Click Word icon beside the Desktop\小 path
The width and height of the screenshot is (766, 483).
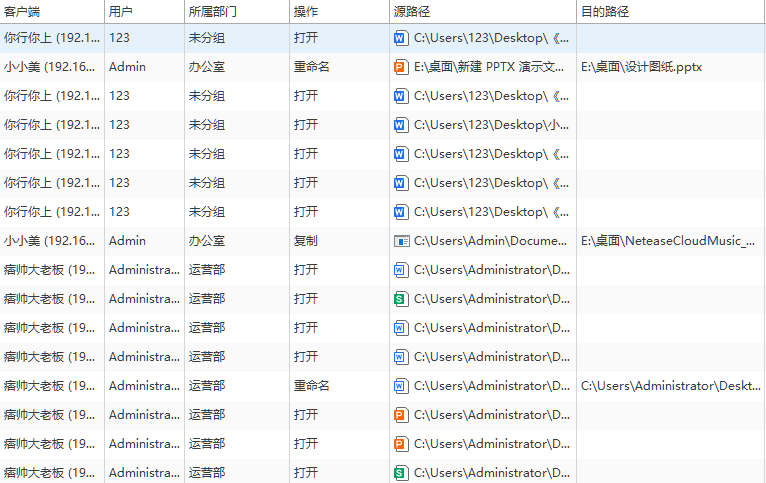[x=401, y=125]
